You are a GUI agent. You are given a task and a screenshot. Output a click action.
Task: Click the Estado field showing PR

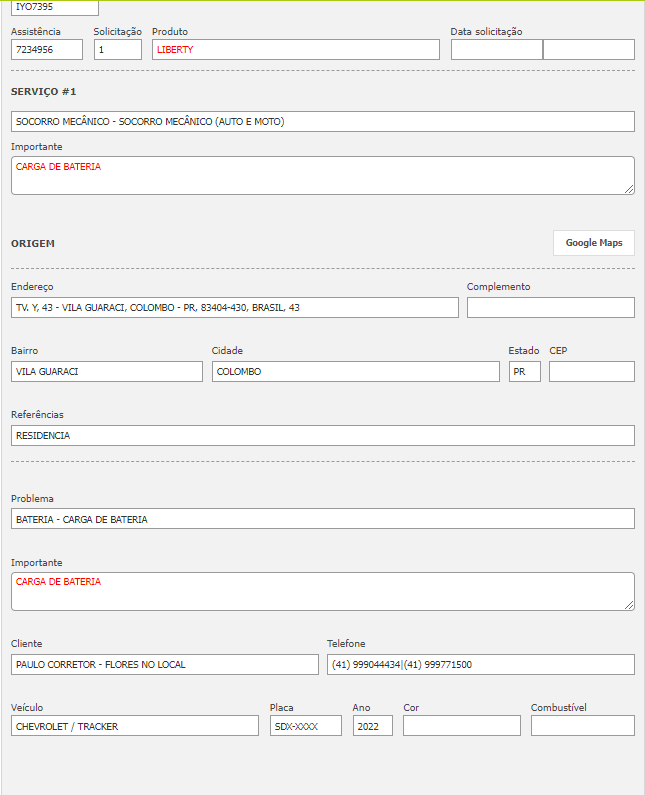click(x=524, y=371)
